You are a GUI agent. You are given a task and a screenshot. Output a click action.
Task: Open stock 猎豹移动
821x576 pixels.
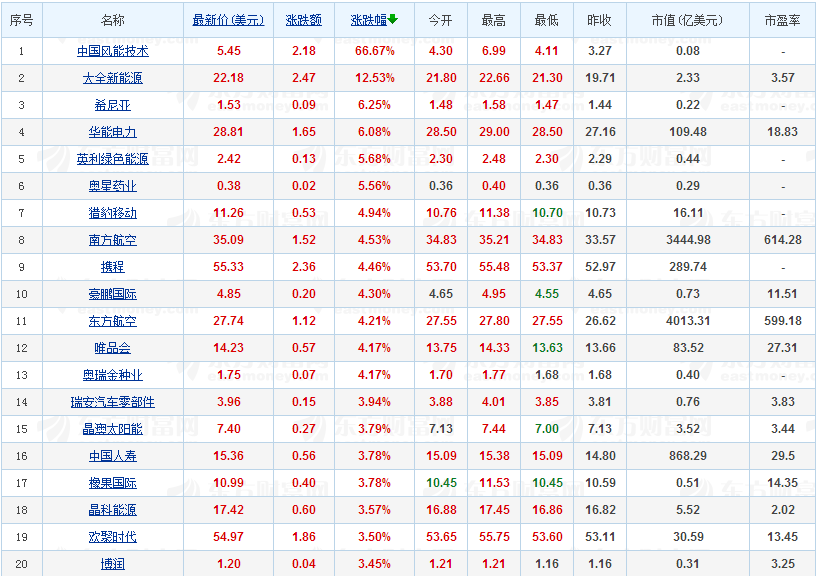pos(113,213)
